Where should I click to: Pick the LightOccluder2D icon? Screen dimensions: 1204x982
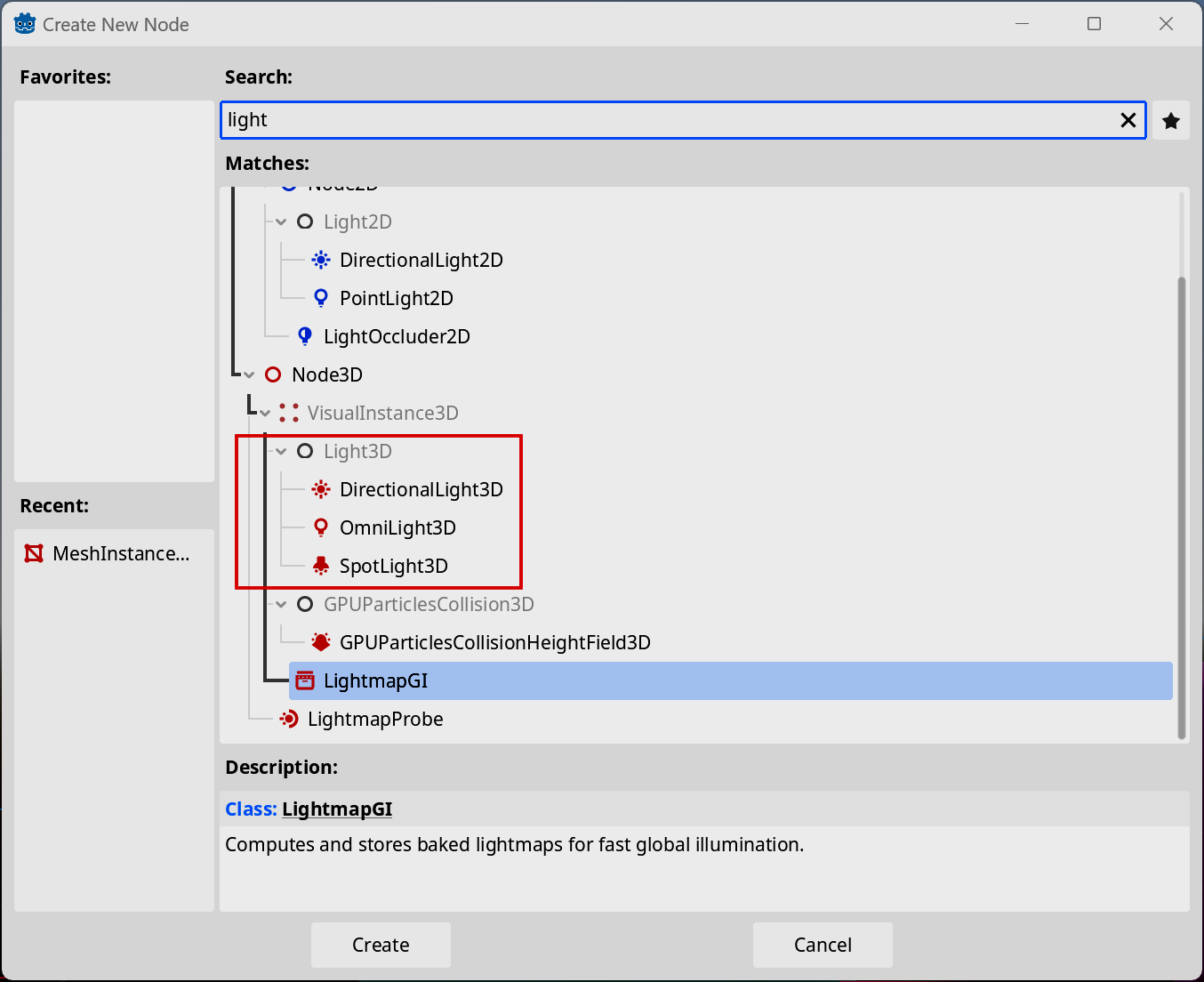click(x=305, y=336)
